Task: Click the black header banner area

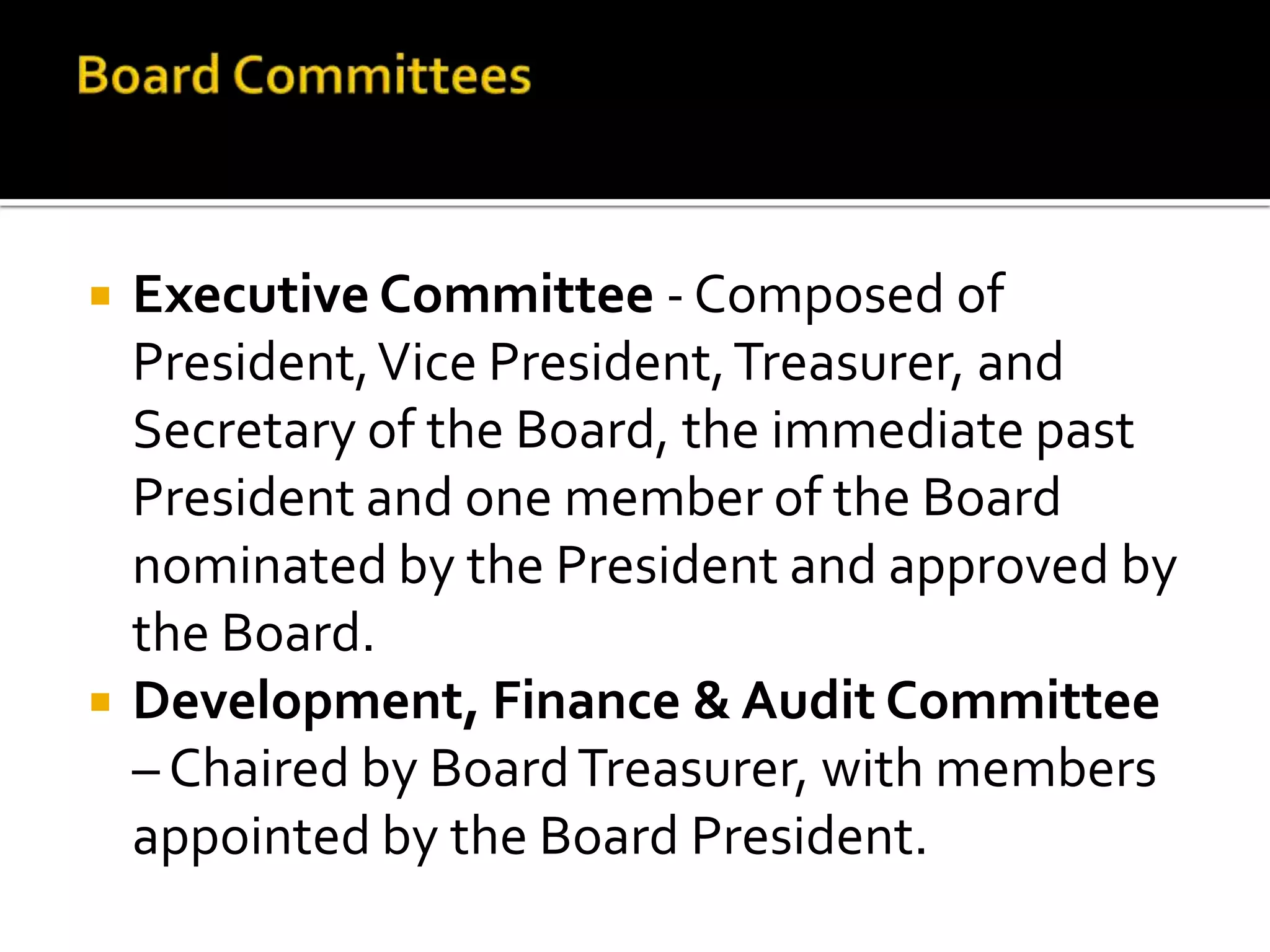Action: coord(635,99)
